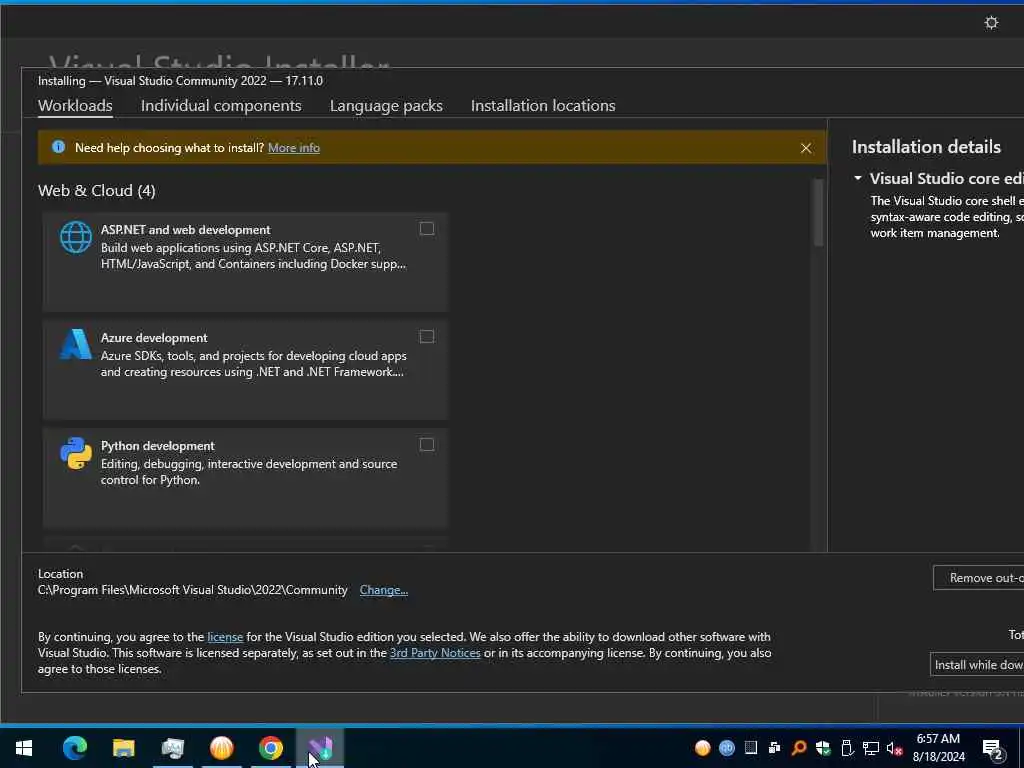Open the computer management taskbar icon
The height and width of the screenshot is (768, 1024).
coord(172,748)
